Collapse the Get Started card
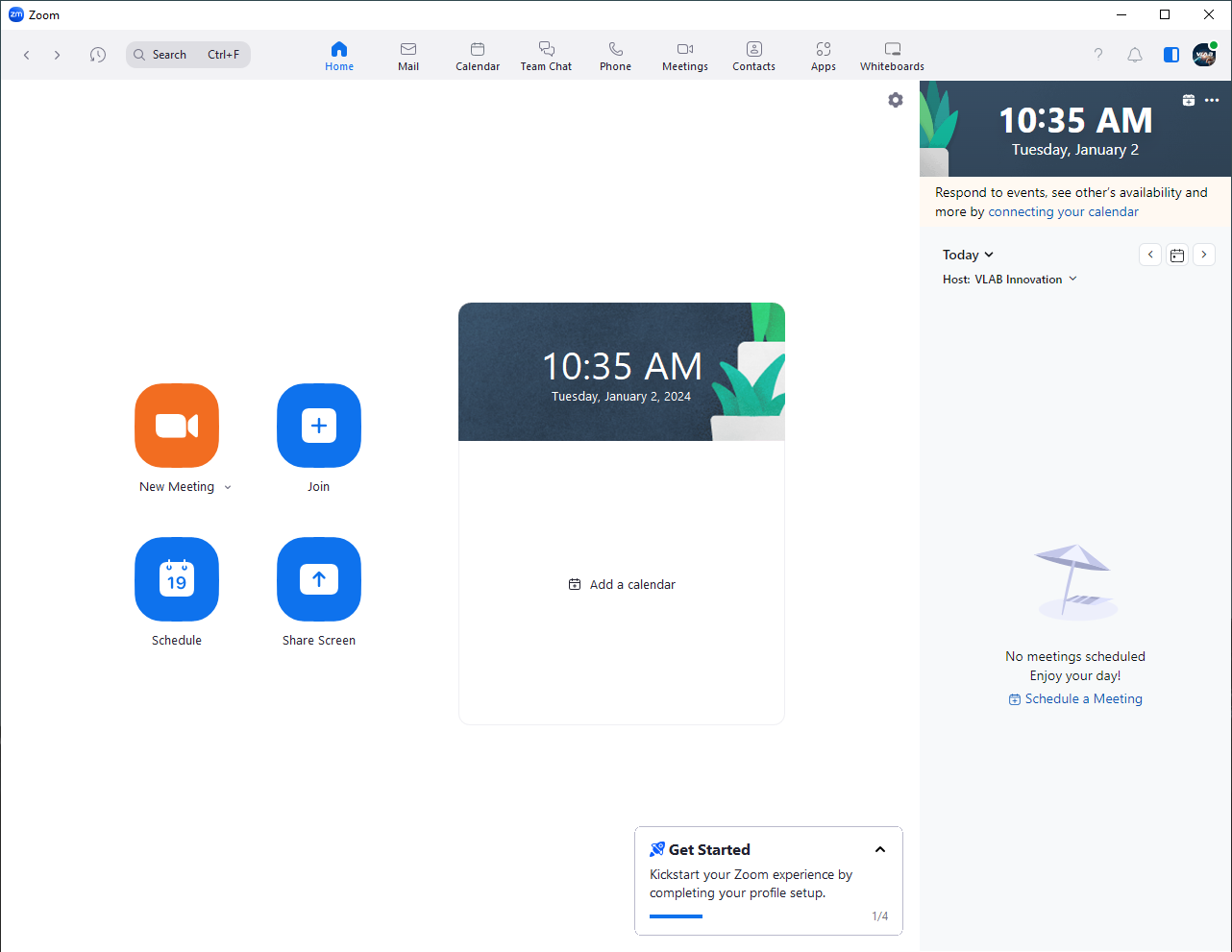 880,850
